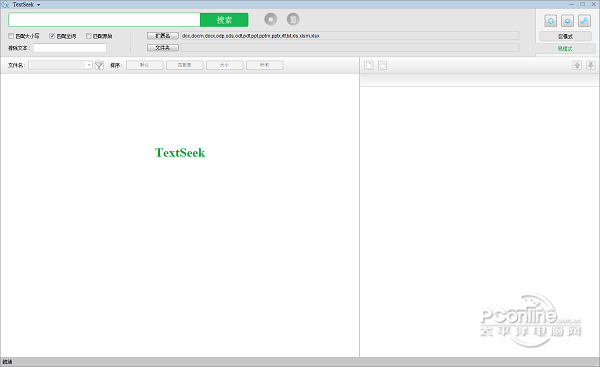Switch to 区模式 zone mode tab
The height and width of the screenshot is (367, 600).
coord(565,36)
